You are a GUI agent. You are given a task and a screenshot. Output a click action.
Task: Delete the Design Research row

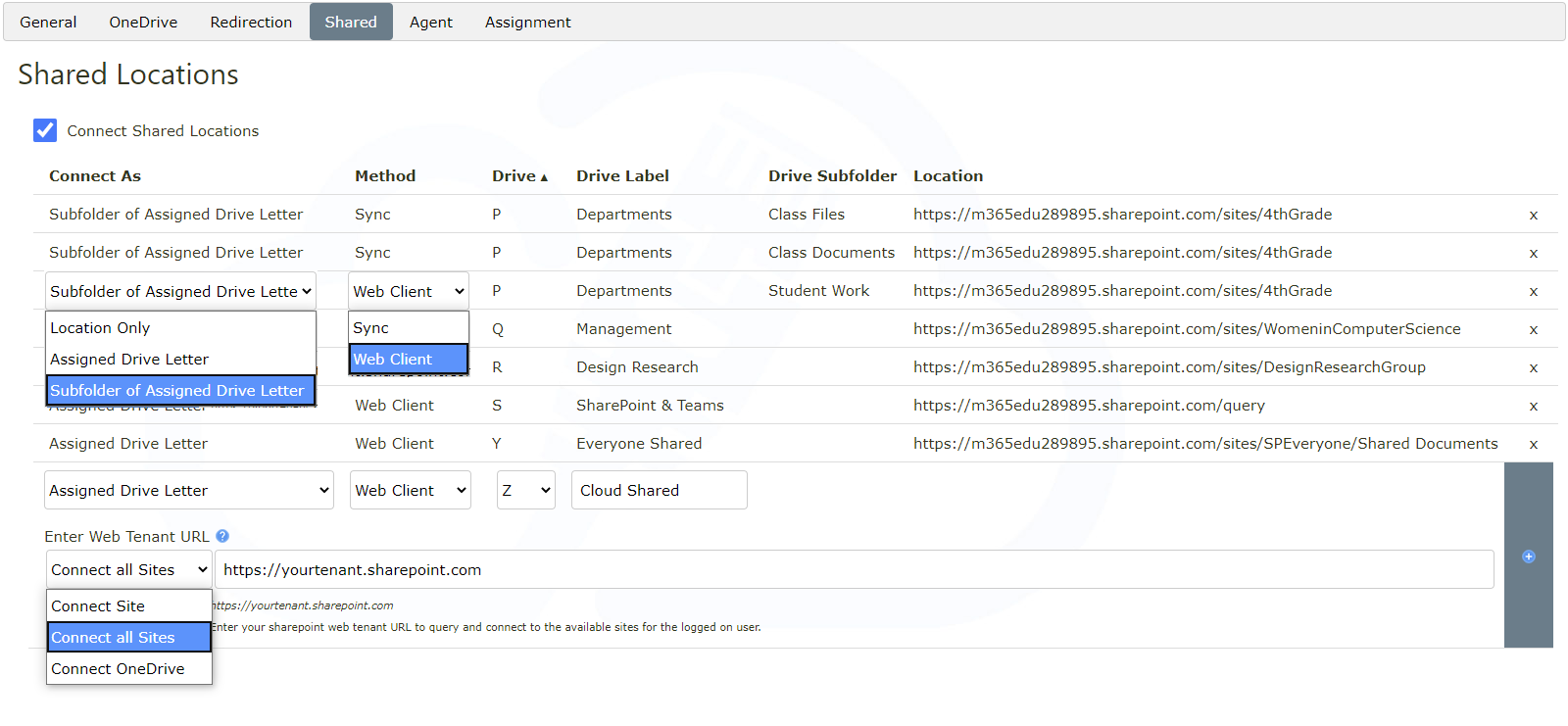click(1533, 367)
